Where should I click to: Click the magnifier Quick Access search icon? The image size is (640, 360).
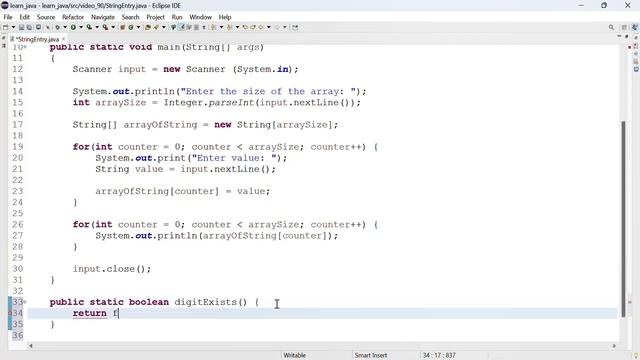click(611, 27)
